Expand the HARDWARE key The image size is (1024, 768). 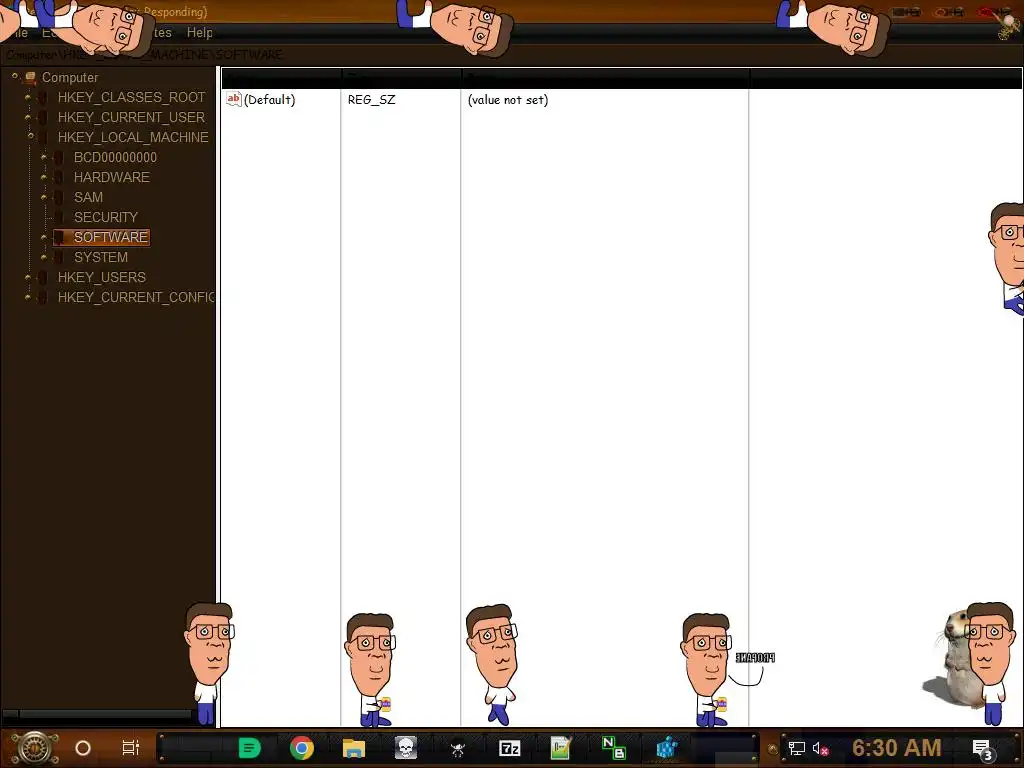click(44, 178)
